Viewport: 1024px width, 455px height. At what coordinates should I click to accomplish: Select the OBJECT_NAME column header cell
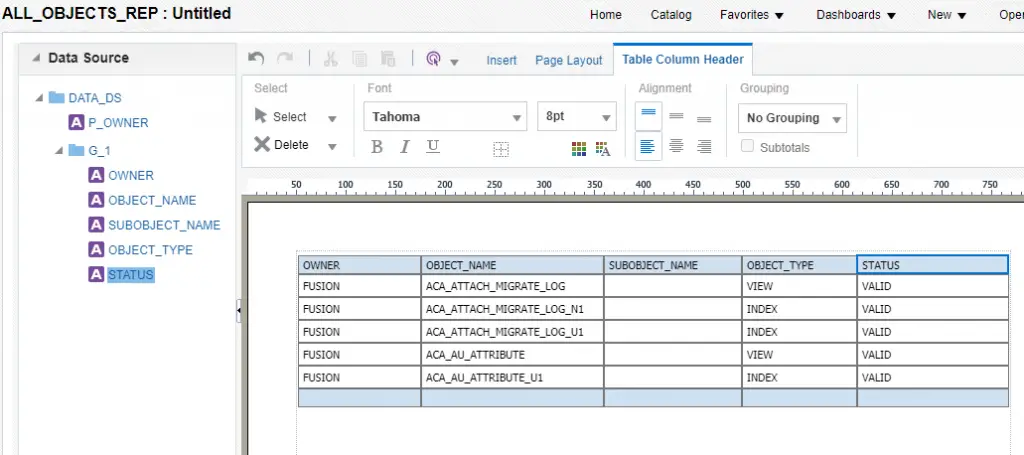512,265
